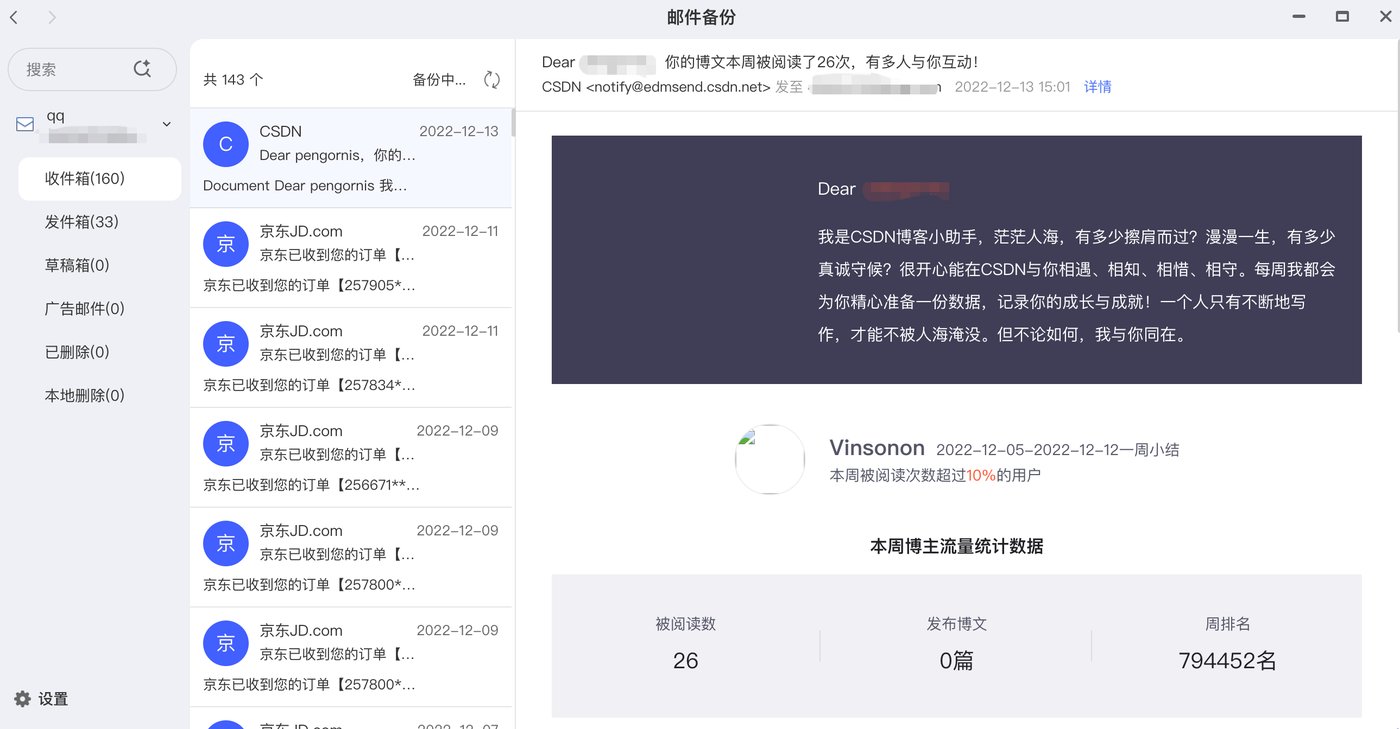Go back with the left arrow
Screen dimensions: 1400x729
14,17
